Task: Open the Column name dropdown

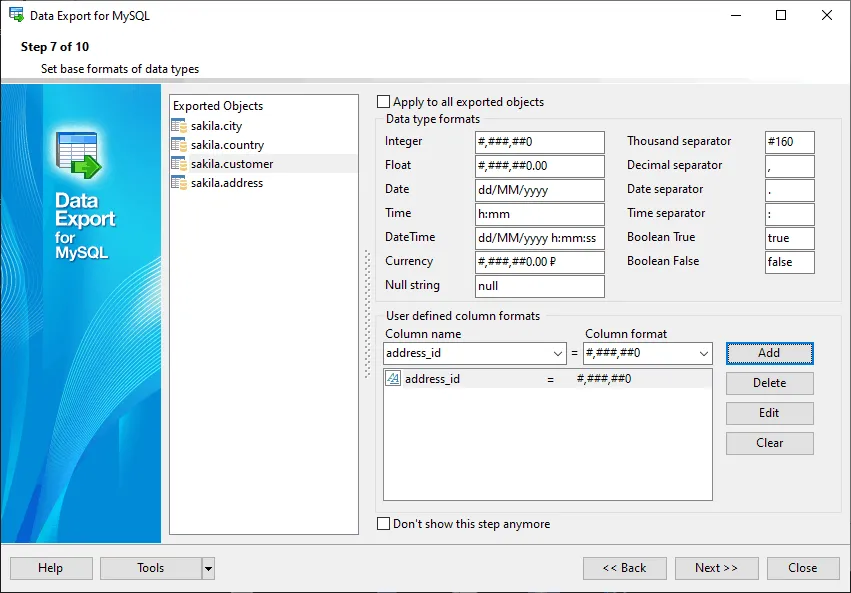Action: [557, 354]
